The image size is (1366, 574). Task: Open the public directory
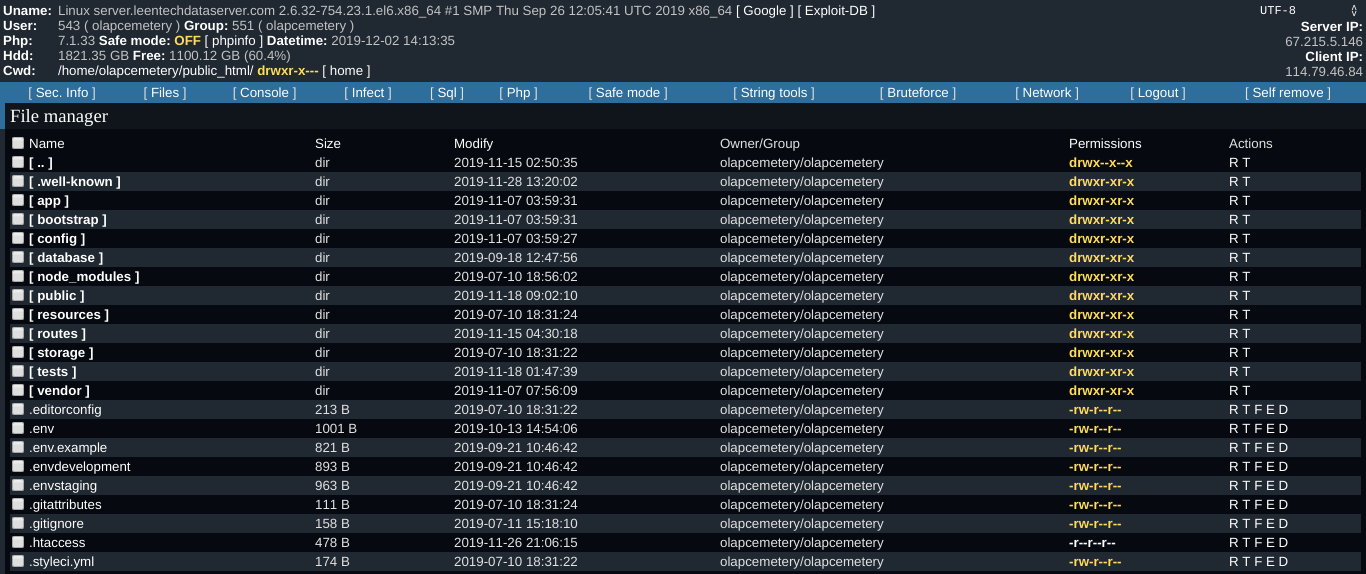coord(57,295)
